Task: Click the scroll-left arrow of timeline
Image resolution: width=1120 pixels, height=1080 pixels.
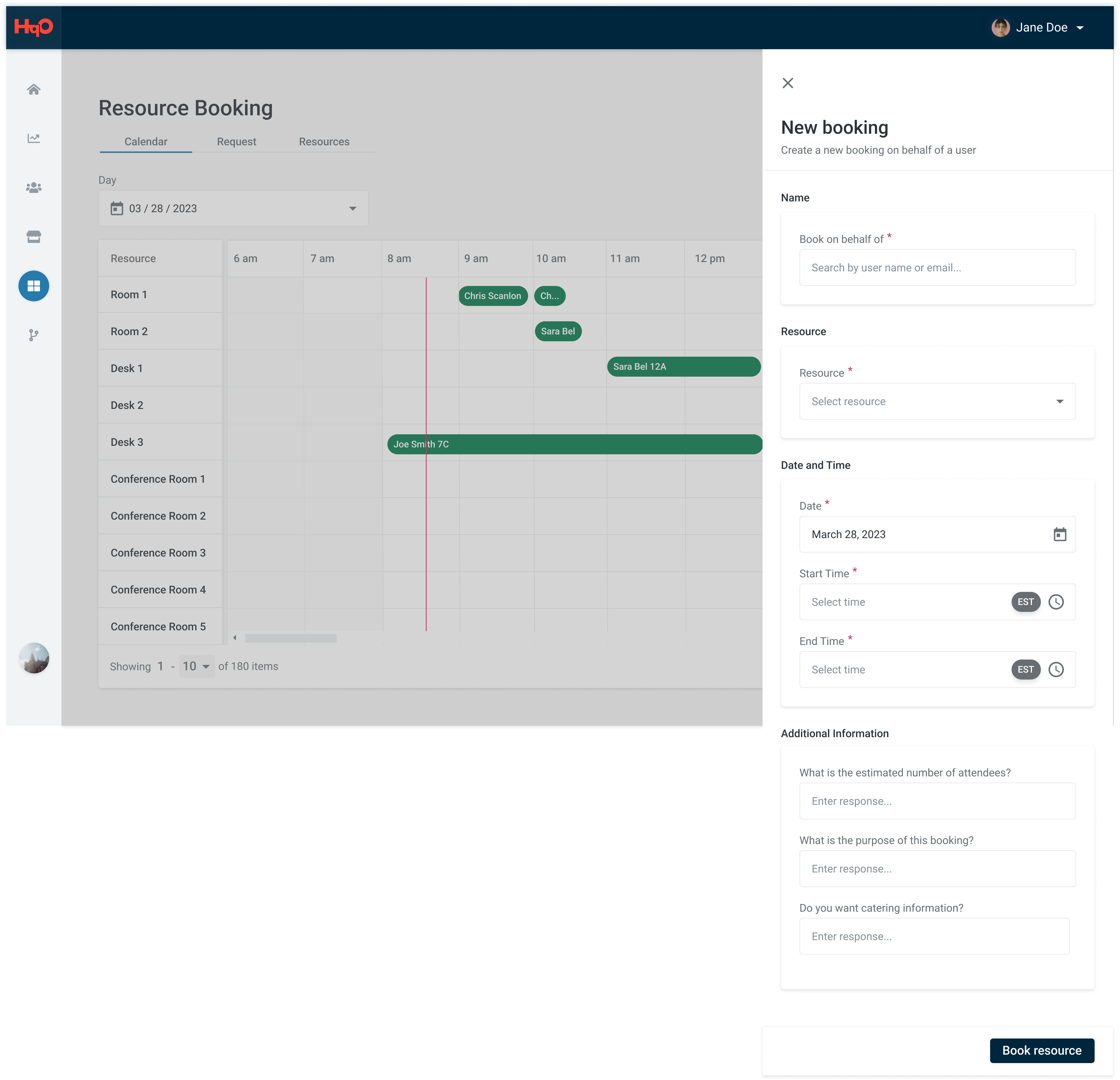Action: tap(235, 638)
